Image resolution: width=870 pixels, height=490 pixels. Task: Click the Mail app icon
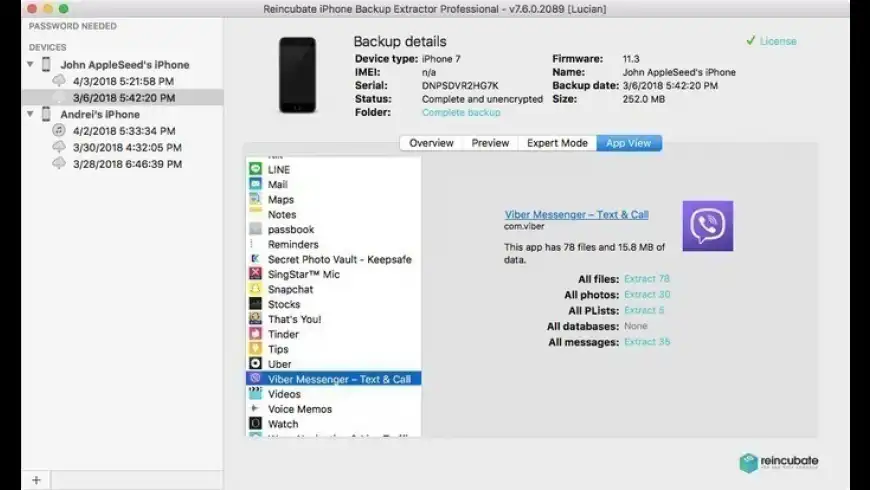coord(255,184)
